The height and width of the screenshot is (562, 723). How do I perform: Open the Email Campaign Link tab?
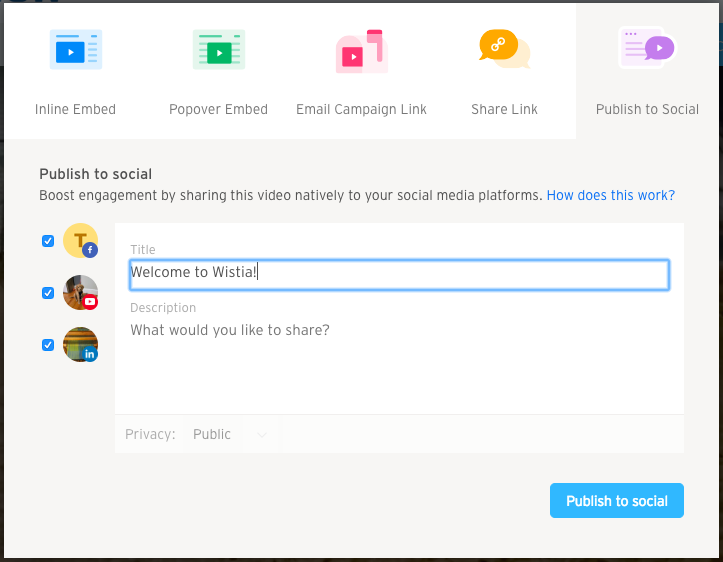coord(362,71)
